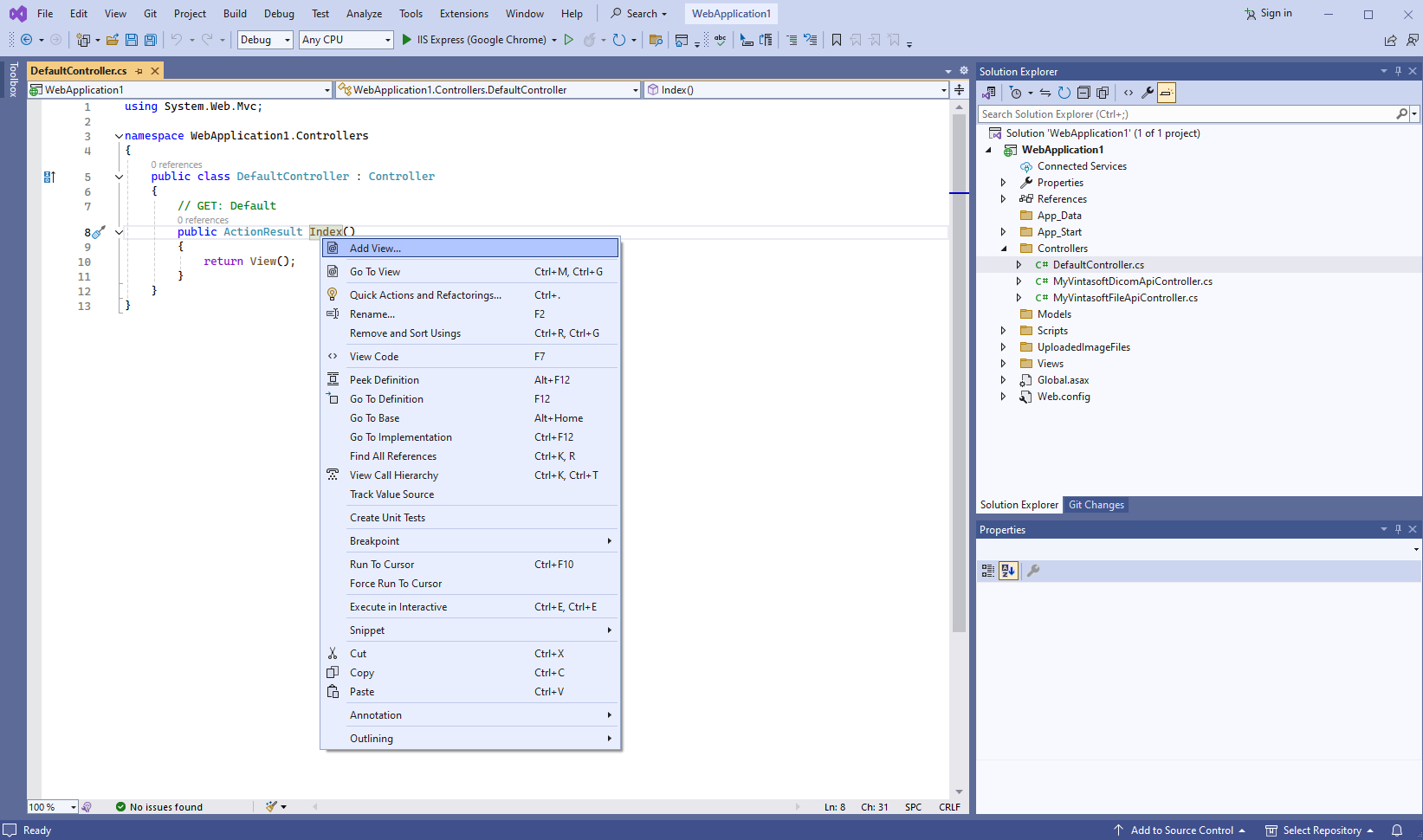Click Add to Source Control in status bar
Viewport: 1423px width, 840px height.
pos(1181,830)
